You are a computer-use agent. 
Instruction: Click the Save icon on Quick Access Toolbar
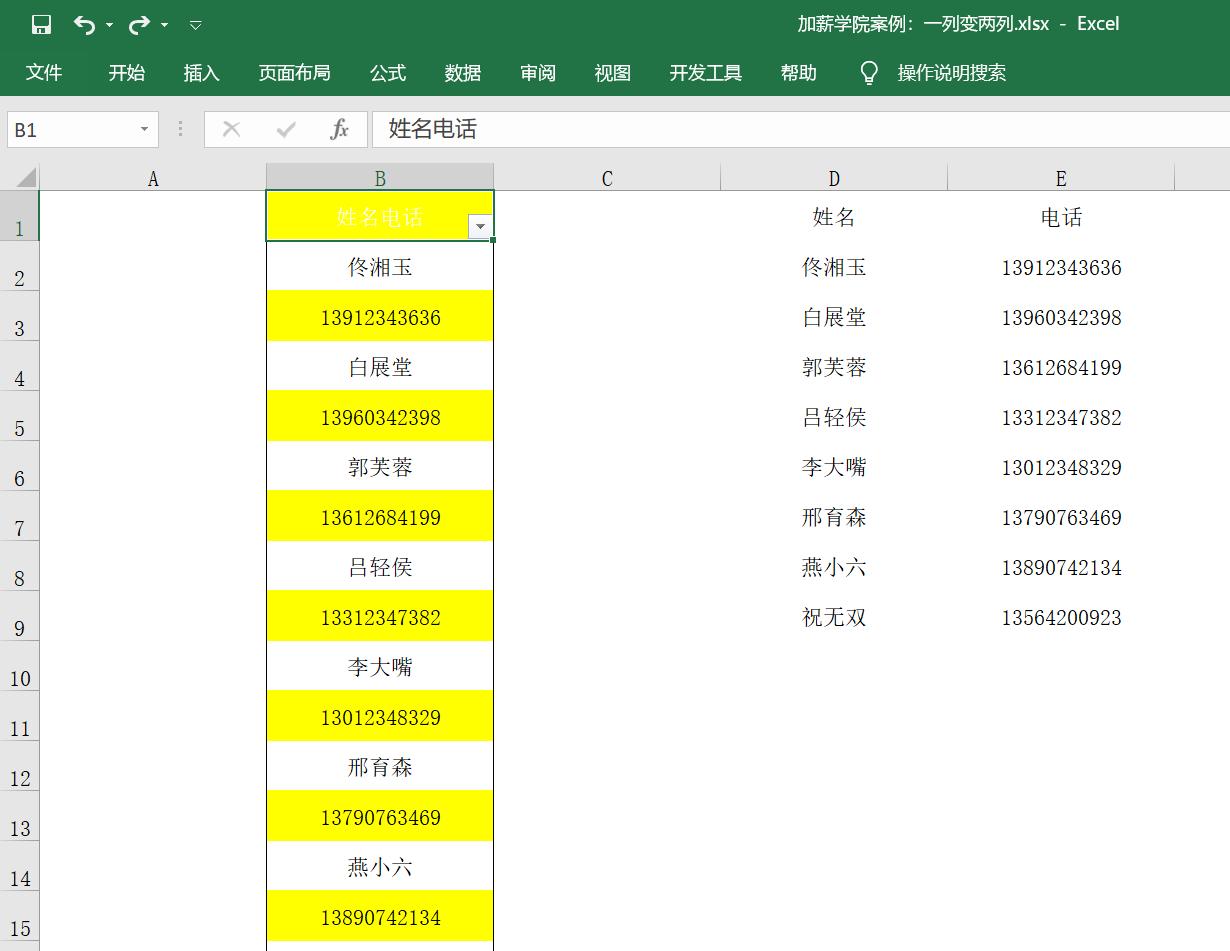pyautogui.click(x=40, y=24)
